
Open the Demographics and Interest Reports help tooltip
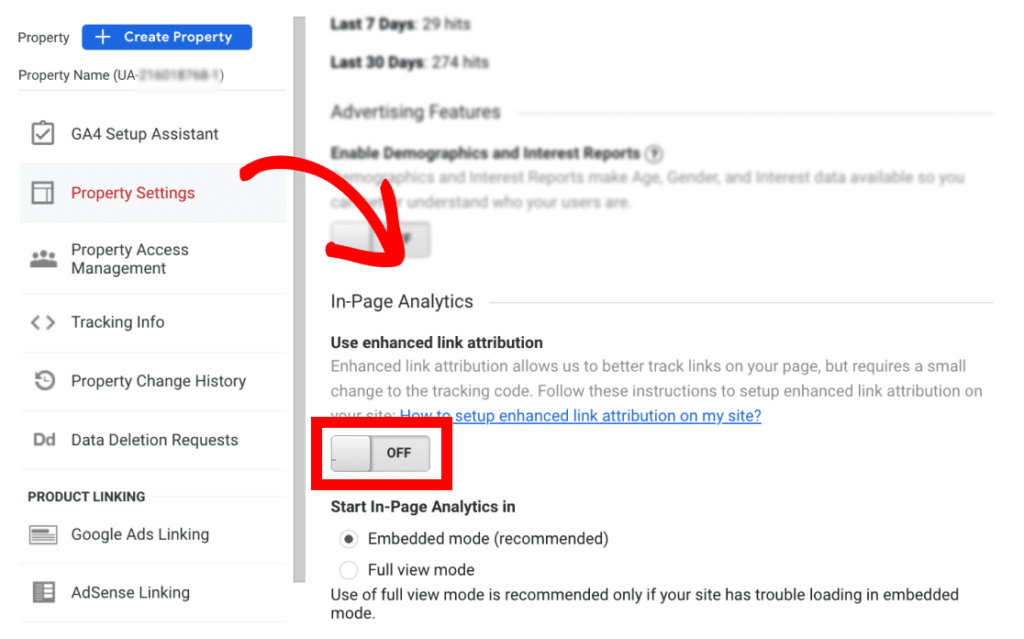pyautogui.click(x=655, y=154)
